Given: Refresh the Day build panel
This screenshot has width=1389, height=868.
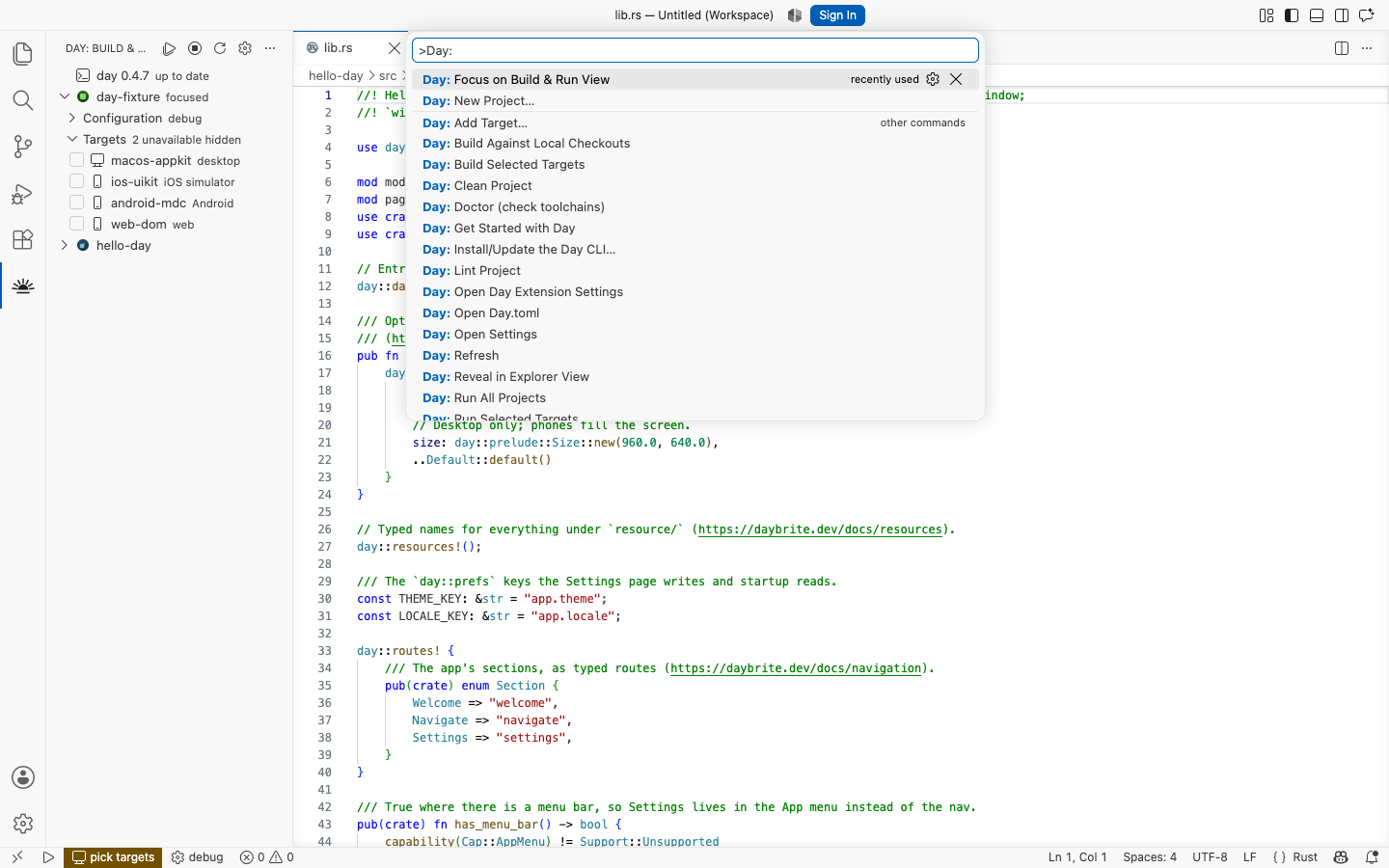Looking at the screenshot, I should [x=220, y=48].
